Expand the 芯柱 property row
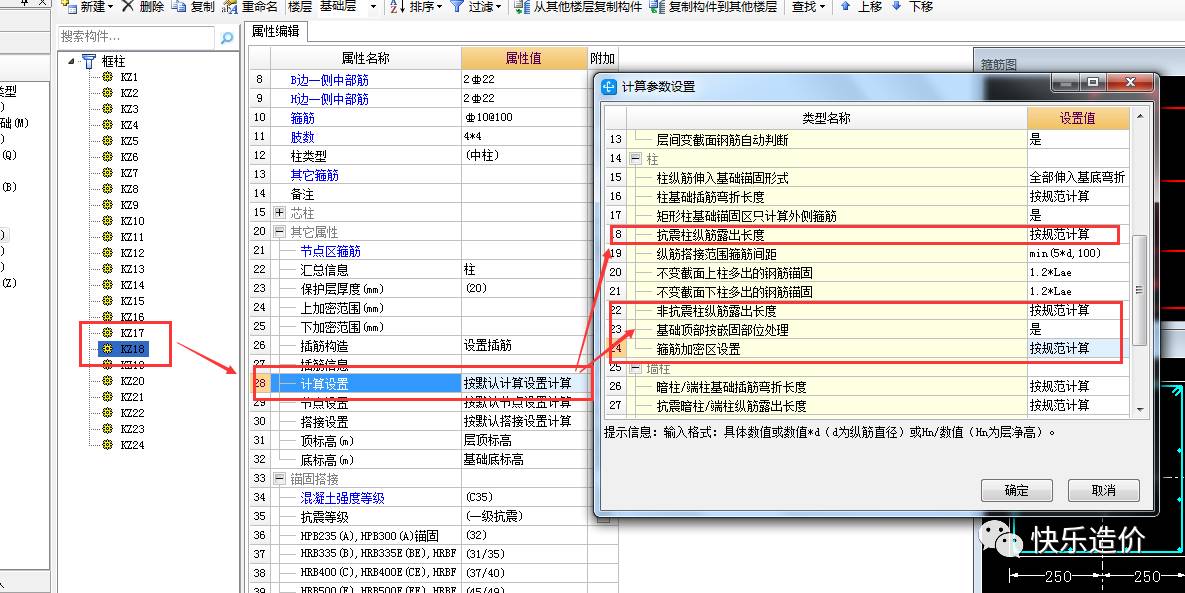 tap(279, 213)
